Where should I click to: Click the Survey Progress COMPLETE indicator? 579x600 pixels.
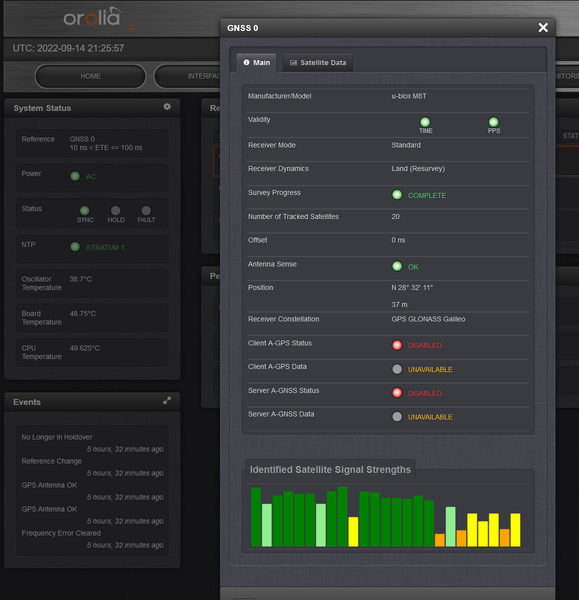tap(397, 195)
